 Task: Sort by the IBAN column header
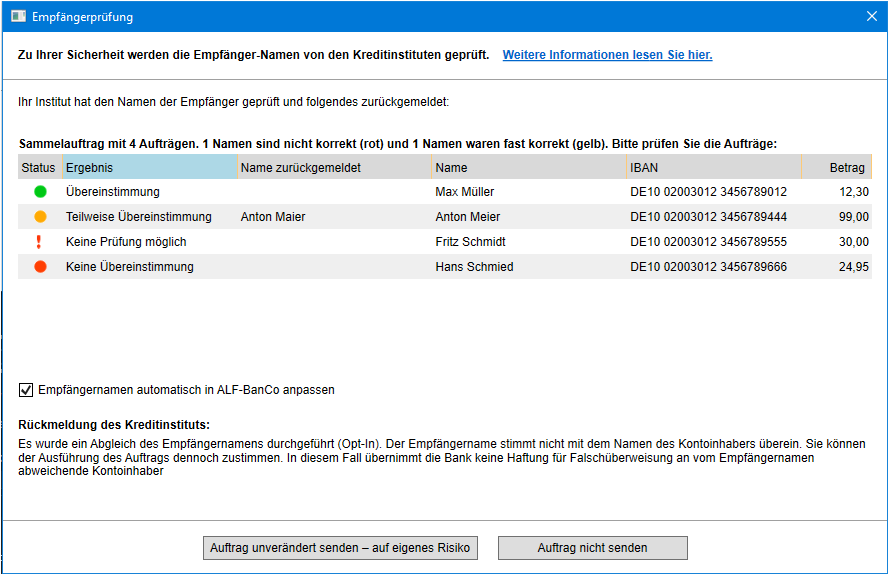(x=714, y=167)
